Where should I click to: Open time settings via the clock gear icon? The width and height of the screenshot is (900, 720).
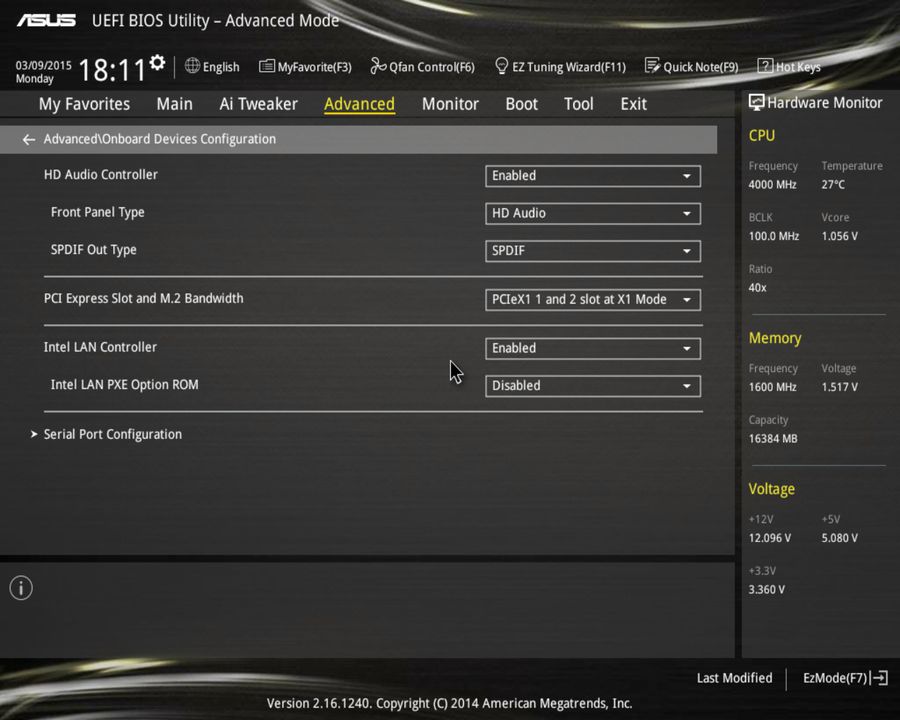point(156,60)
